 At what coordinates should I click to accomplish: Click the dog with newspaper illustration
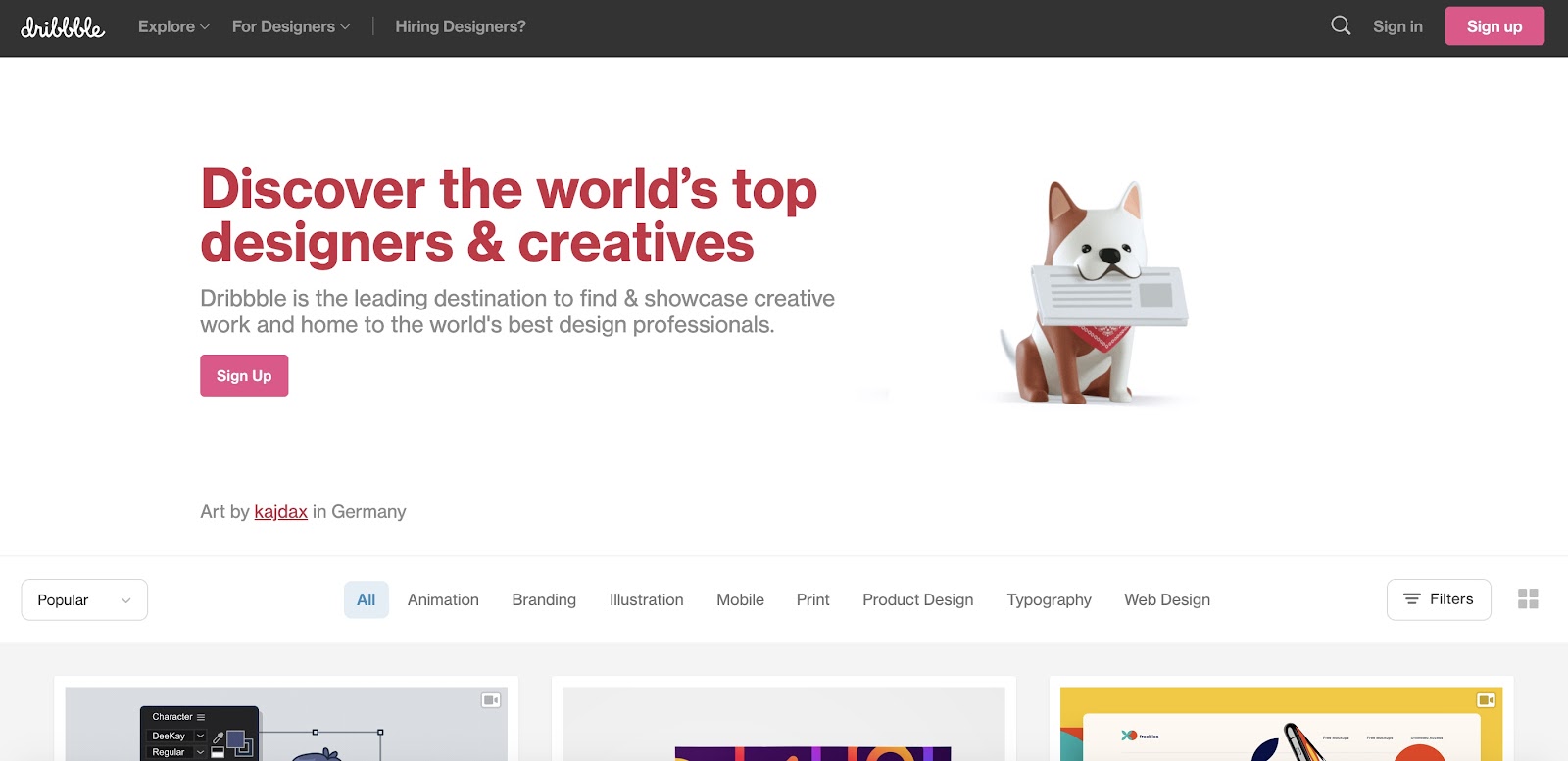pyautogui.click(x=1093, y=293)
